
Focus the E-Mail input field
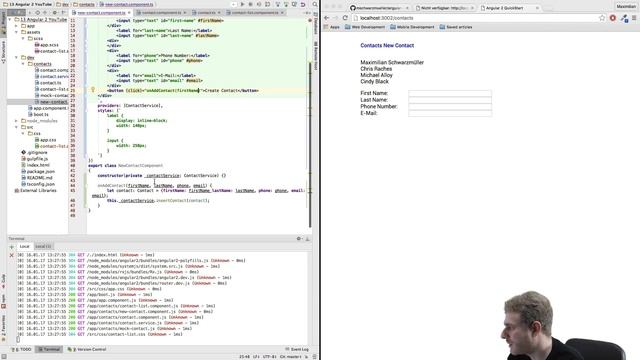(450, 113)
